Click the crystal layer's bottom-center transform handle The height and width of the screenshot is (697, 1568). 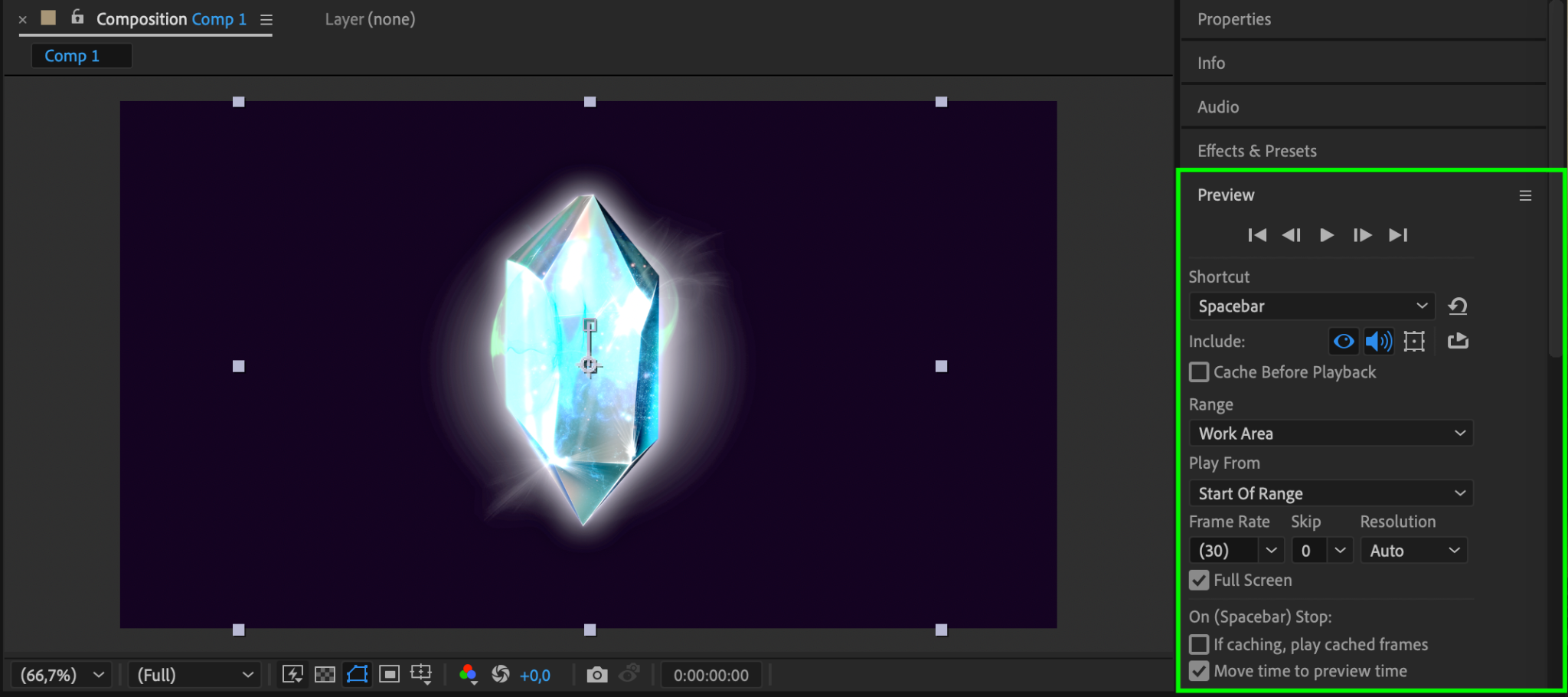click(590, 630)
